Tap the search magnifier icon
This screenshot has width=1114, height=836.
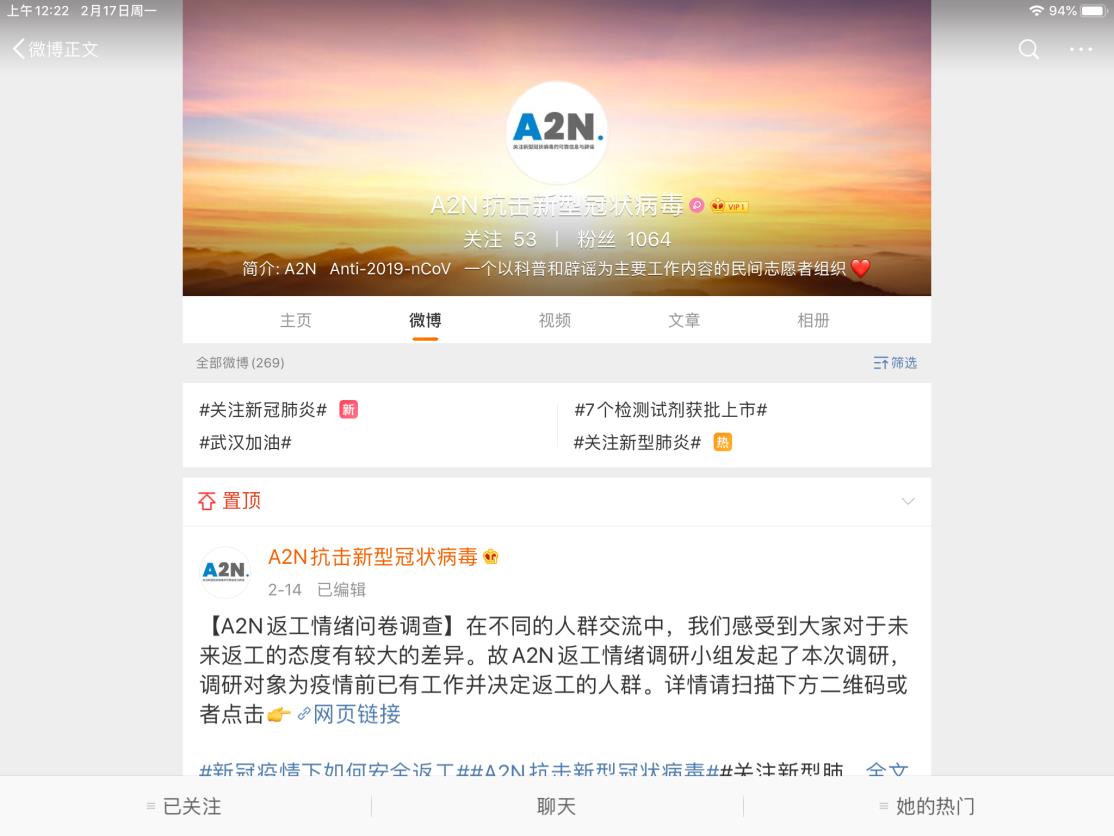tap(1028, 49)
